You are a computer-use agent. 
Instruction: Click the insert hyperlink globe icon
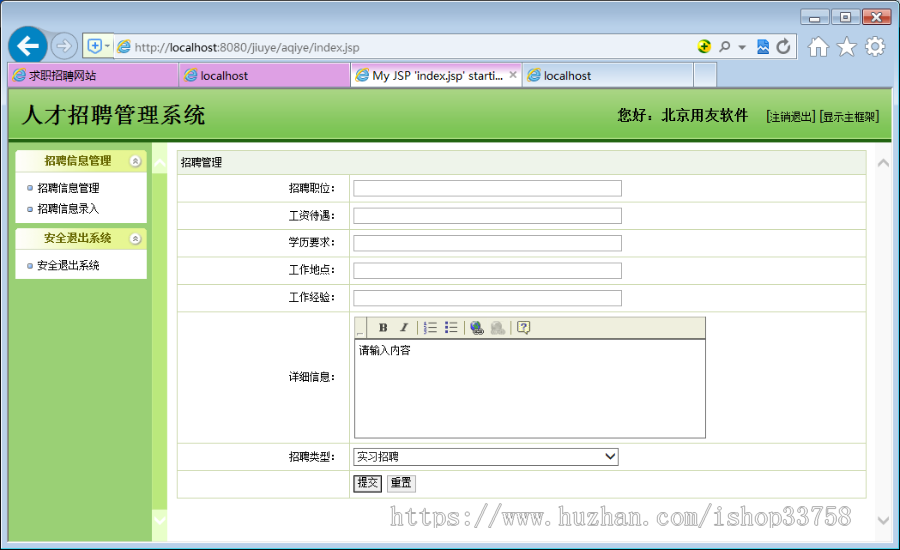click(x=476, y=327)
